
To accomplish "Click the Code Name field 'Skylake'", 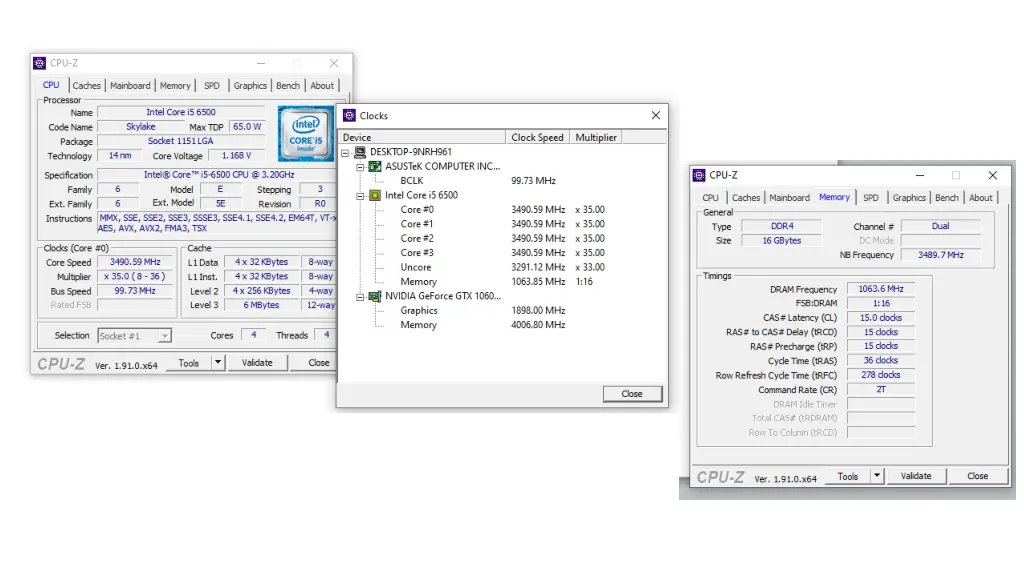I will coord(140,127).
